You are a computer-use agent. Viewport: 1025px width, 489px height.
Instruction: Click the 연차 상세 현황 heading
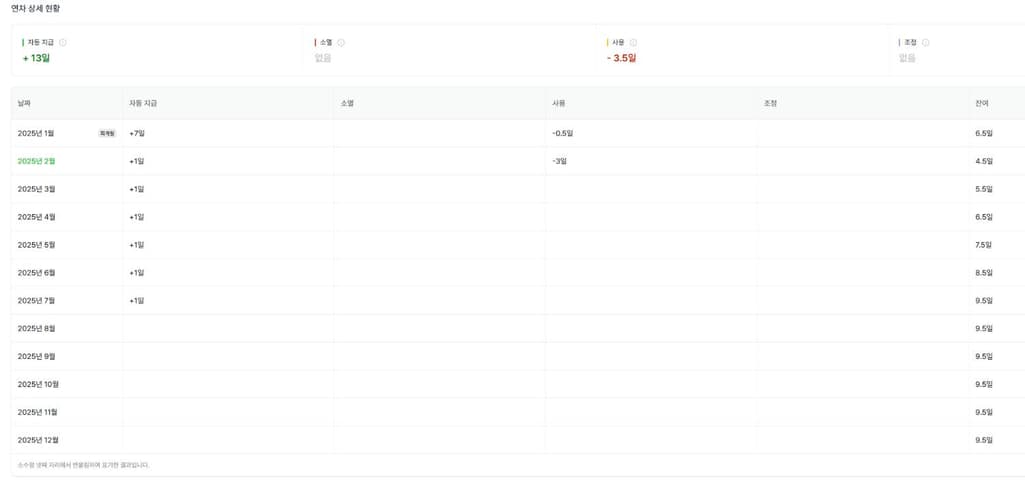click(35, 8)
